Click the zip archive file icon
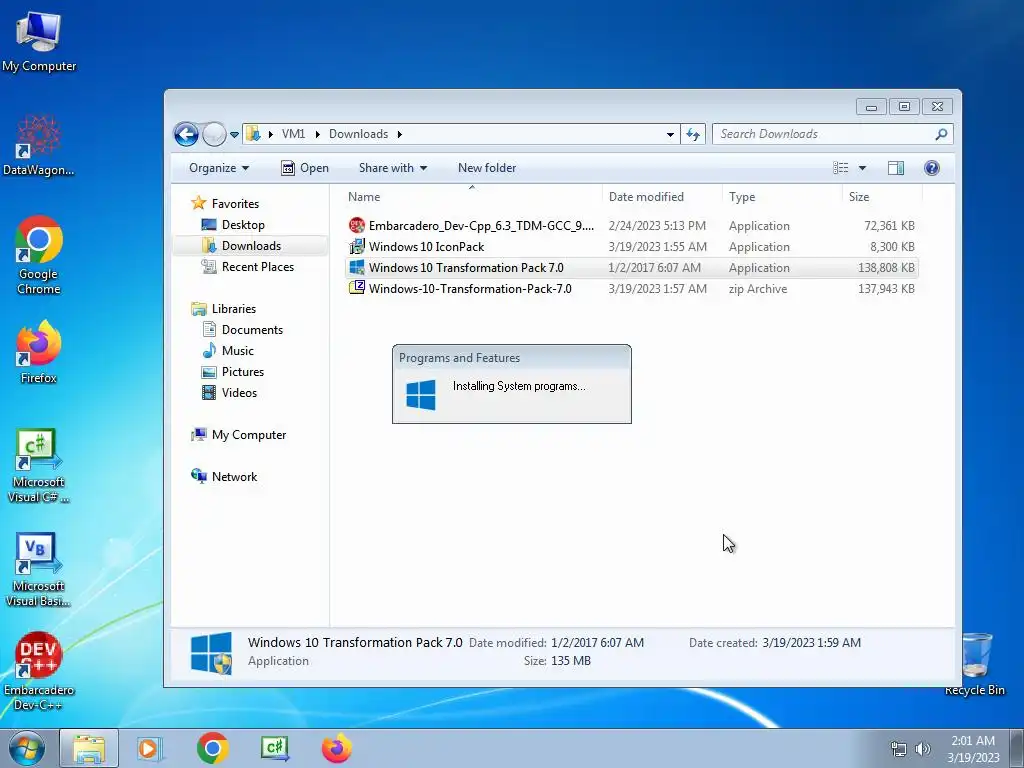Image resolution: width=1024 pixels, height=768 pixels. (357, 288)
